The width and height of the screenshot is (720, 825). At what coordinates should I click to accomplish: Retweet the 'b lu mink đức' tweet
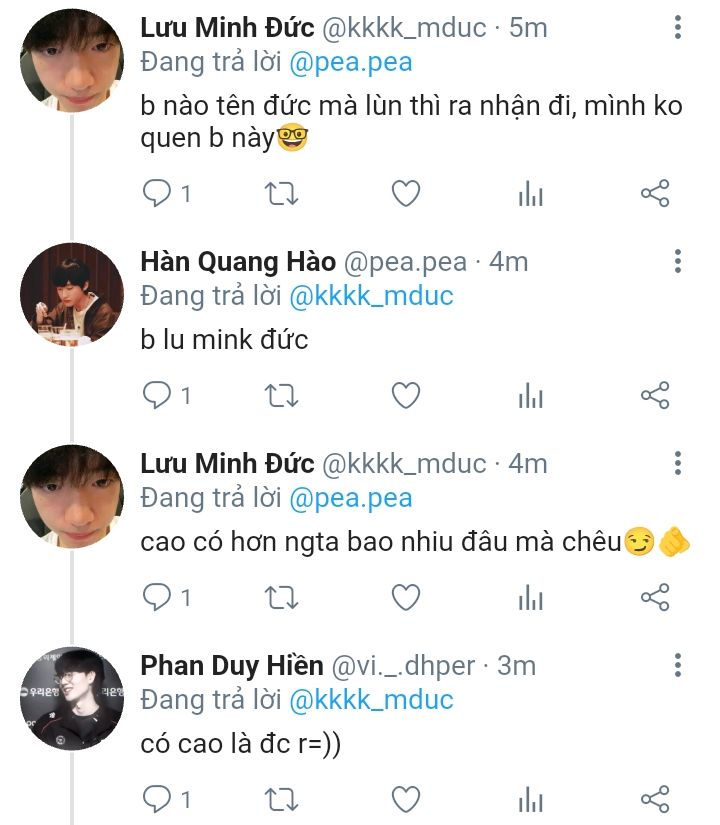click(x=281, y=396)
